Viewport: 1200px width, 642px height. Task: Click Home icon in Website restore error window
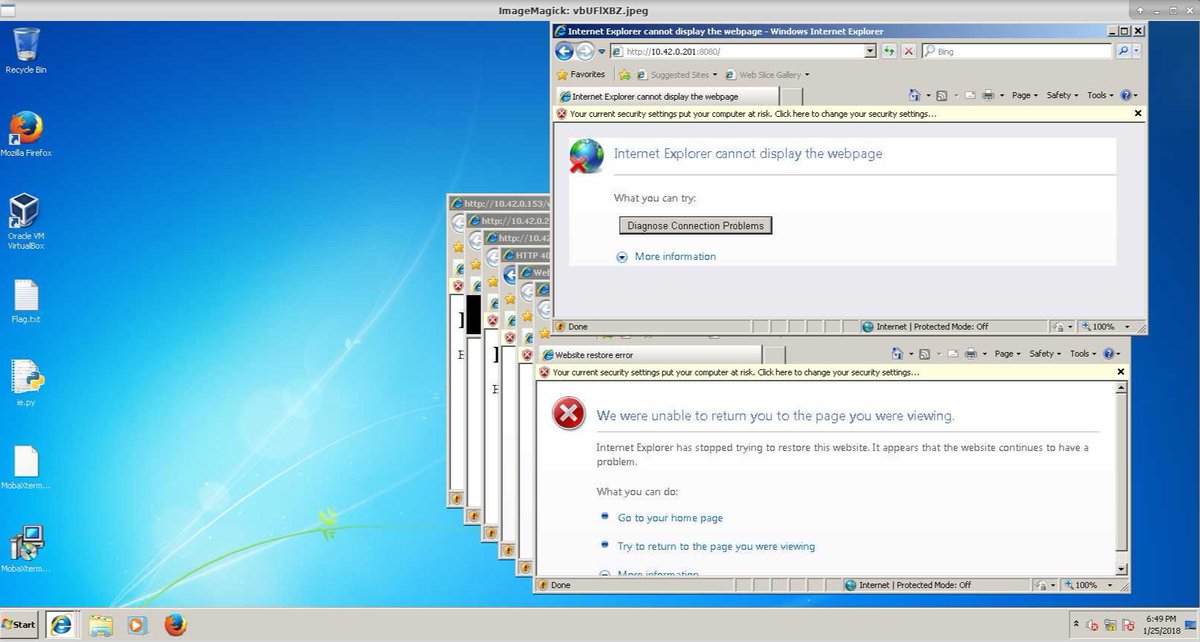click(897, 354)
